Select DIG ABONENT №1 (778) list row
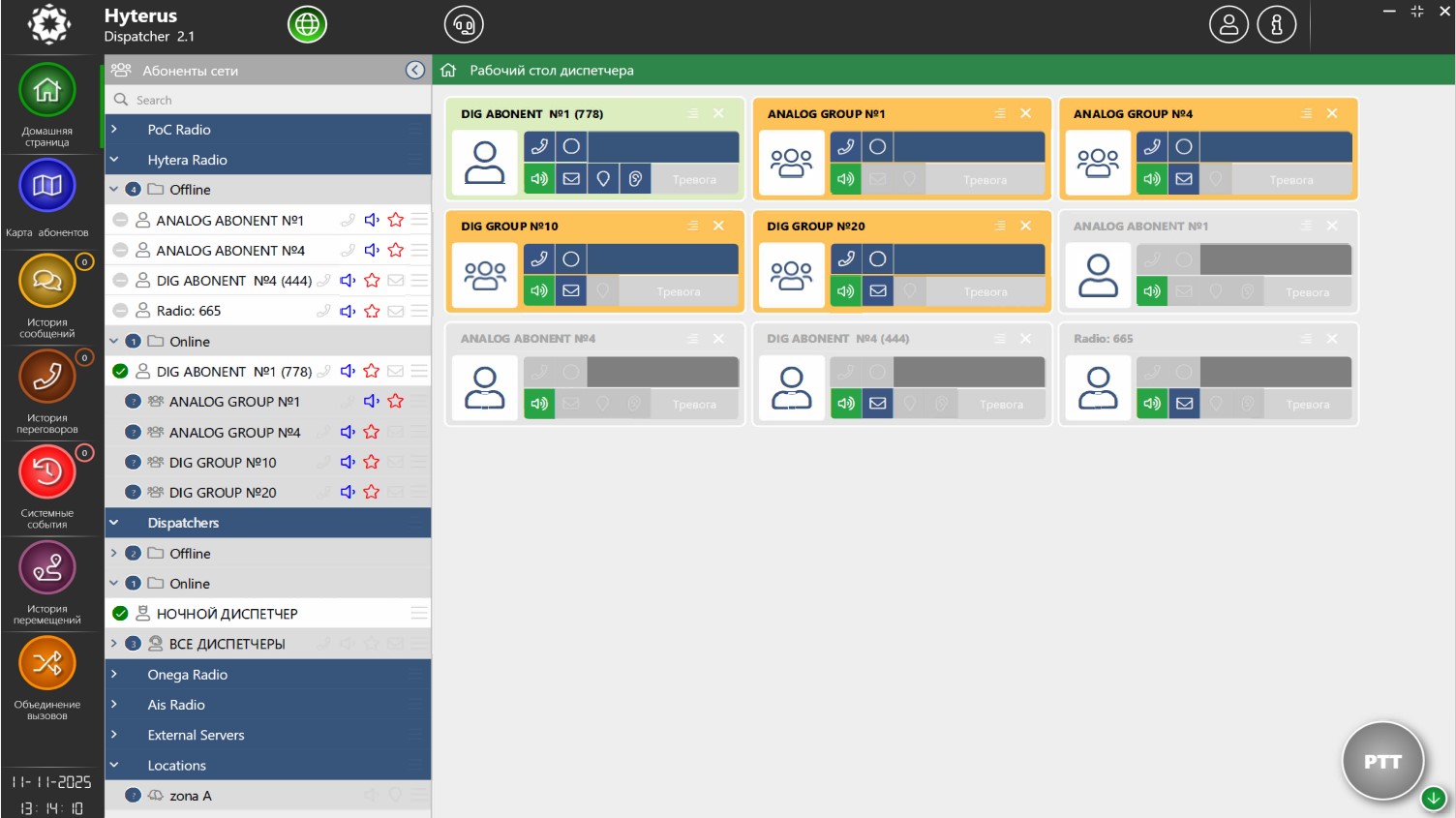The height and width of the screenshot is (818, 1456). (x=268, y=371)
